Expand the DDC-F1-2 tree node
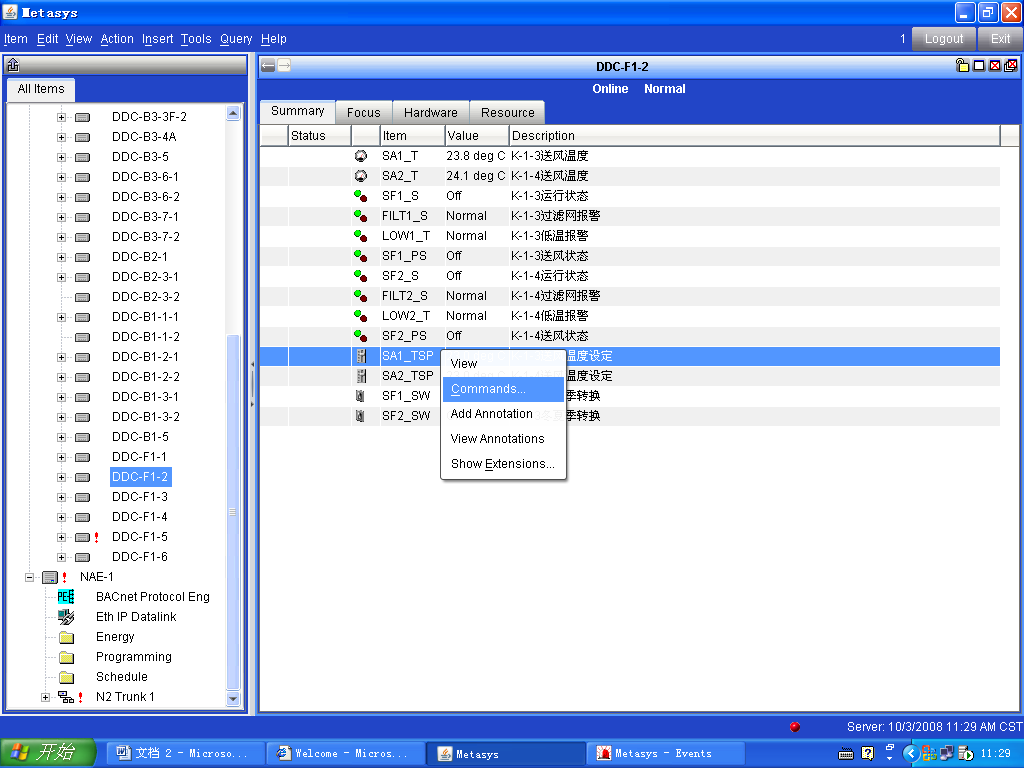The height and width of the screenshot is (768, 1024). pyautogui.click(x=61, y=477)
